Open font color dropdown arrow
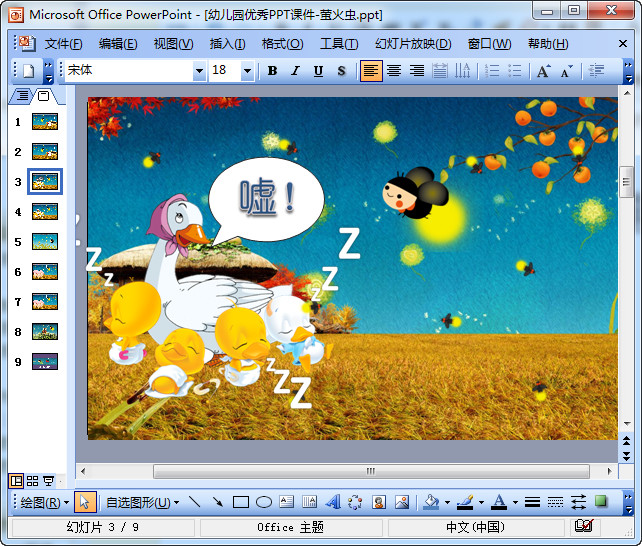 tap(515, 502)
